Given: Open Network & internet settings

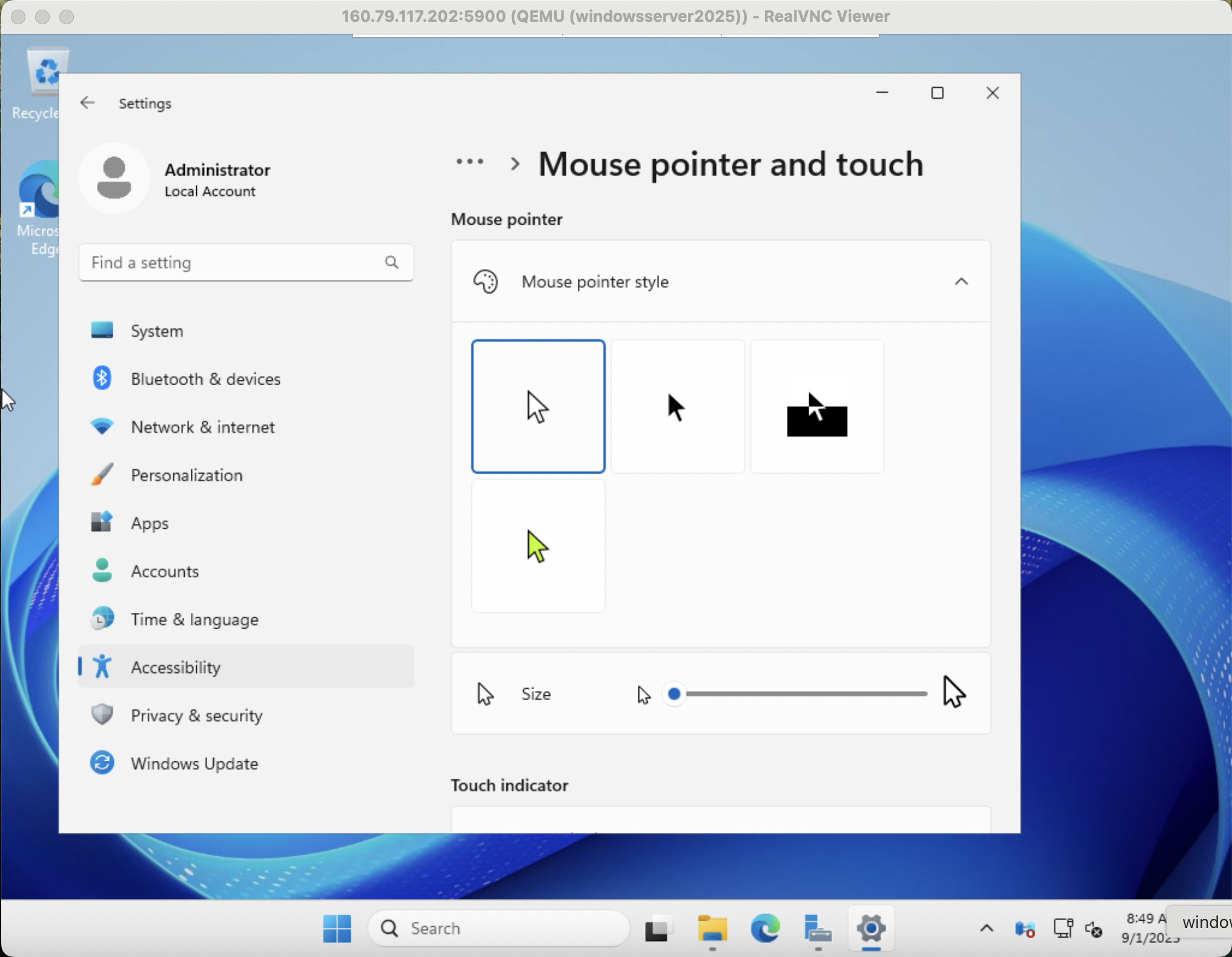Looking at the screenshot, I should click(203, 427).
